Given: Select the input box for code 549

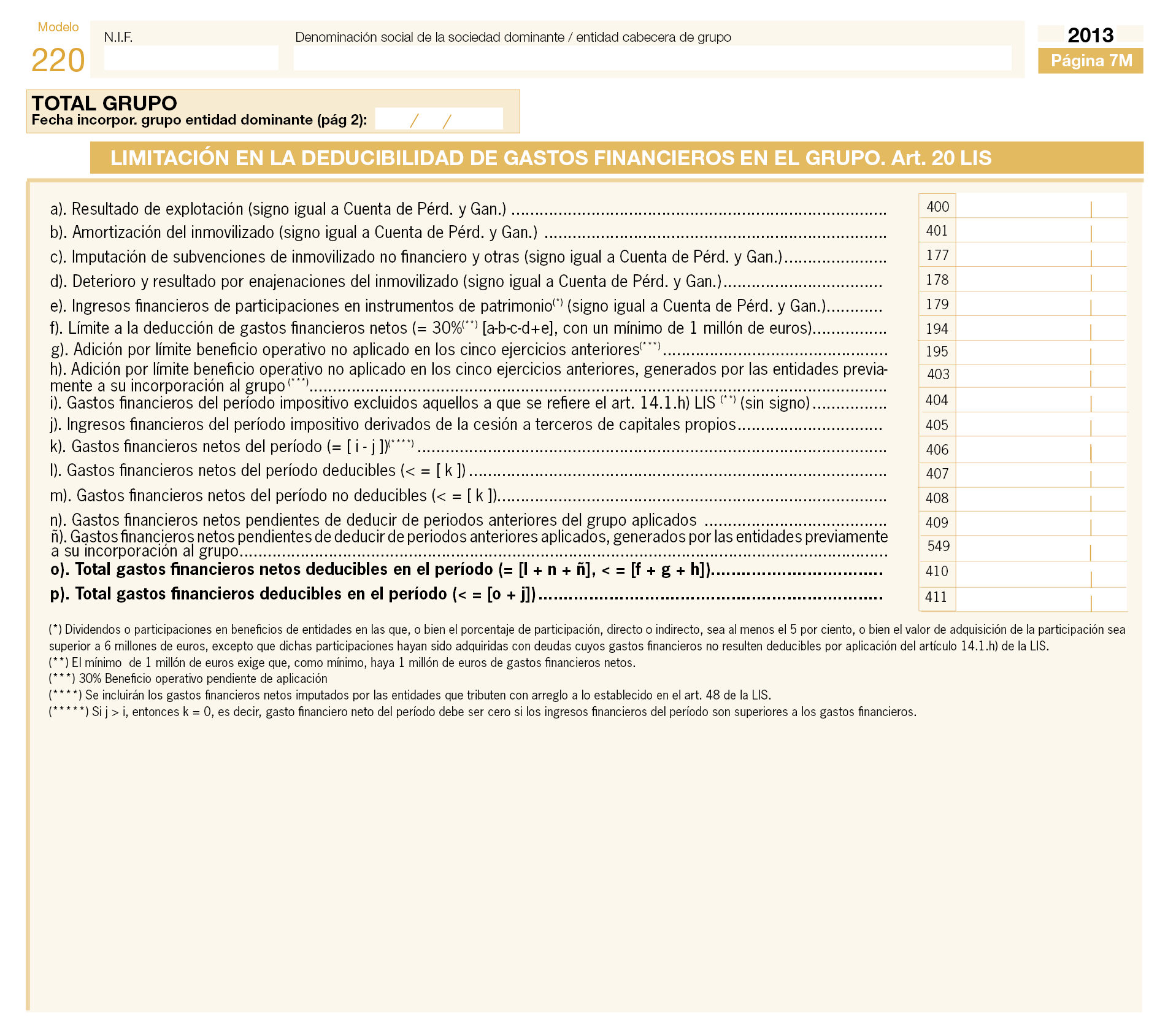Looking at the screenshot, I should 1041,548.
